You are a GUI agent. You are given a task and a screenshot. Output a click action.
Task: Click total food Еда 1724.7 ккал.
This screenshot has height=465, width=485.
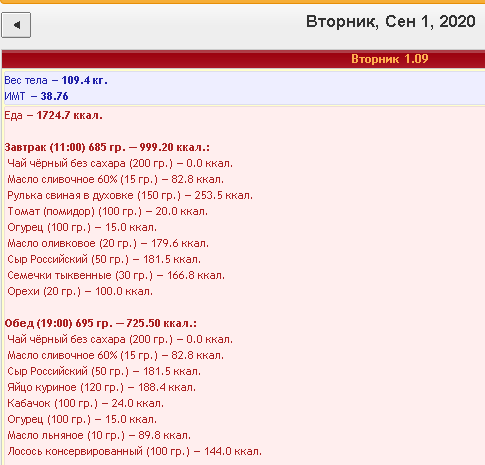53,115
